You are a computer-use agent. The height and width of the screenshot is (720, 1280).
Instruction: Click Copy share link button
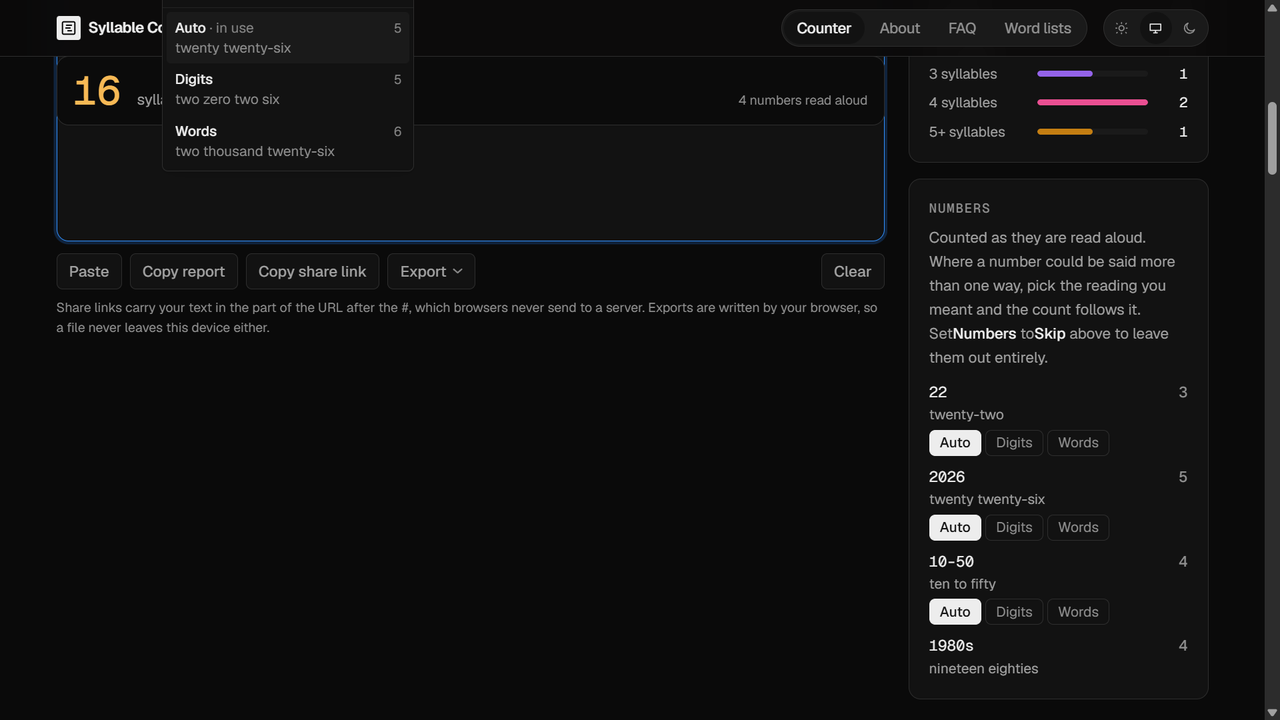click(312, 271)
